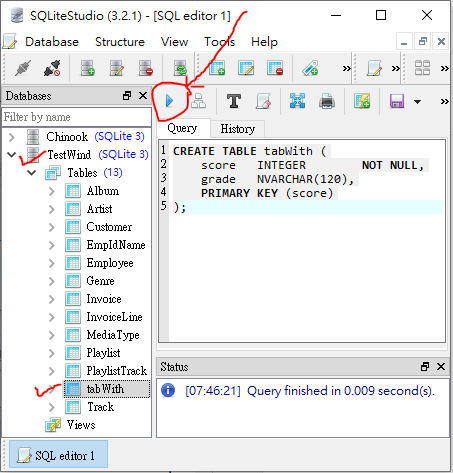Click the Filter by name field
This screenshot has height=473, width=453.
click(77, 117)
